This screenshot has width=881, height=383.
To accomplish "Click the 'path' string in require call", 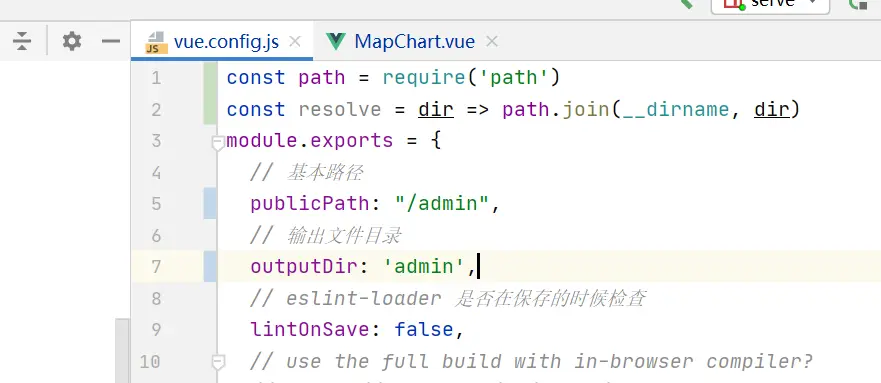I will point(514,77).
